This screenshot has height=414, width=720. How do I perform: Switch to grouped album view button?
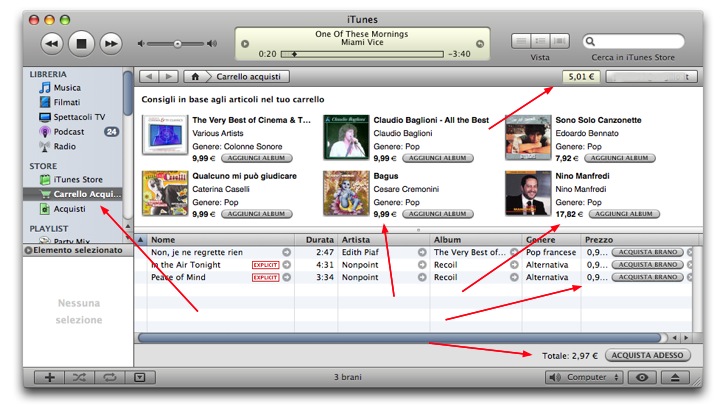[540, 41]
